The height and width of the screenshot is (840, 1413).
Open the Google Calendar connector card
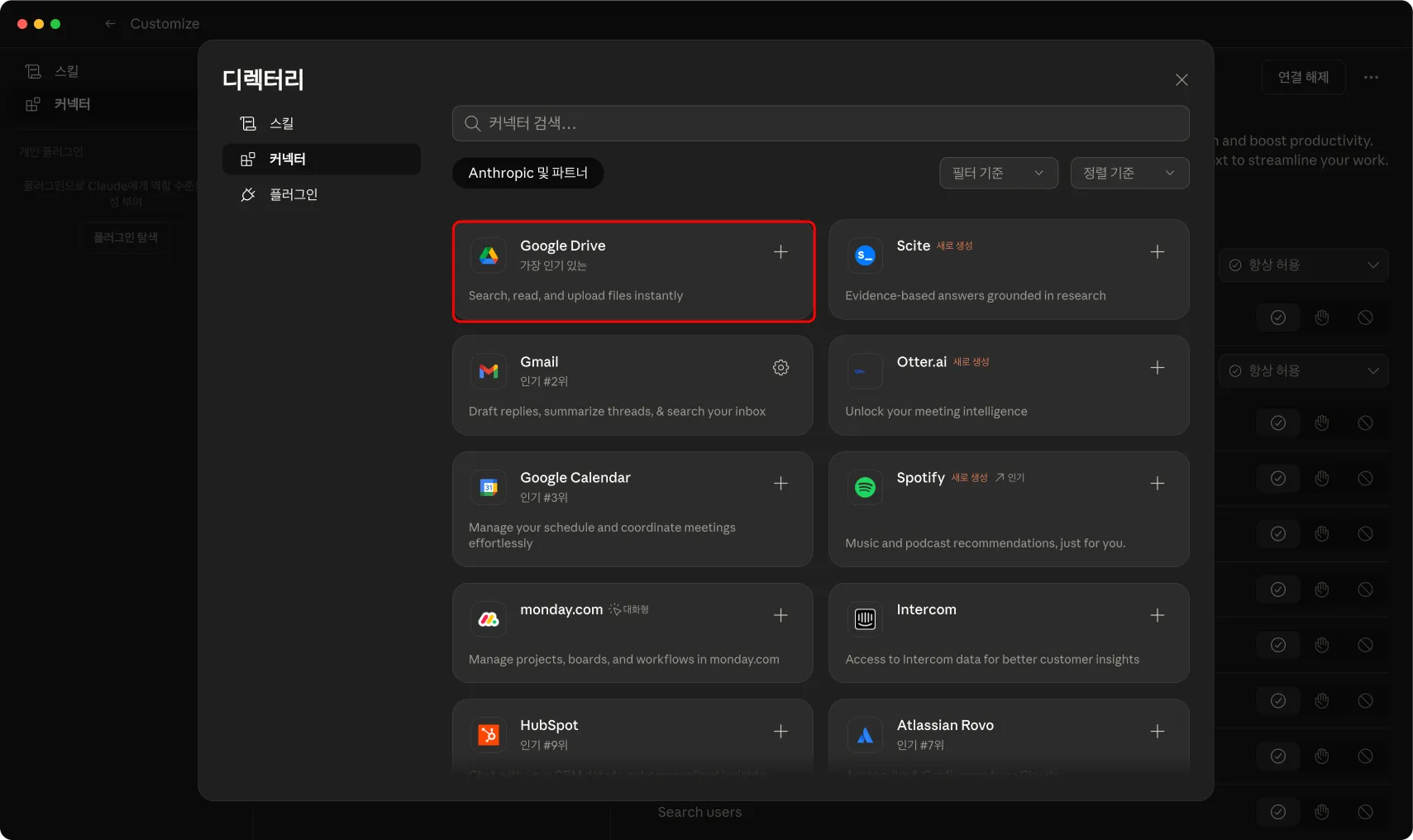pos(633,509)
